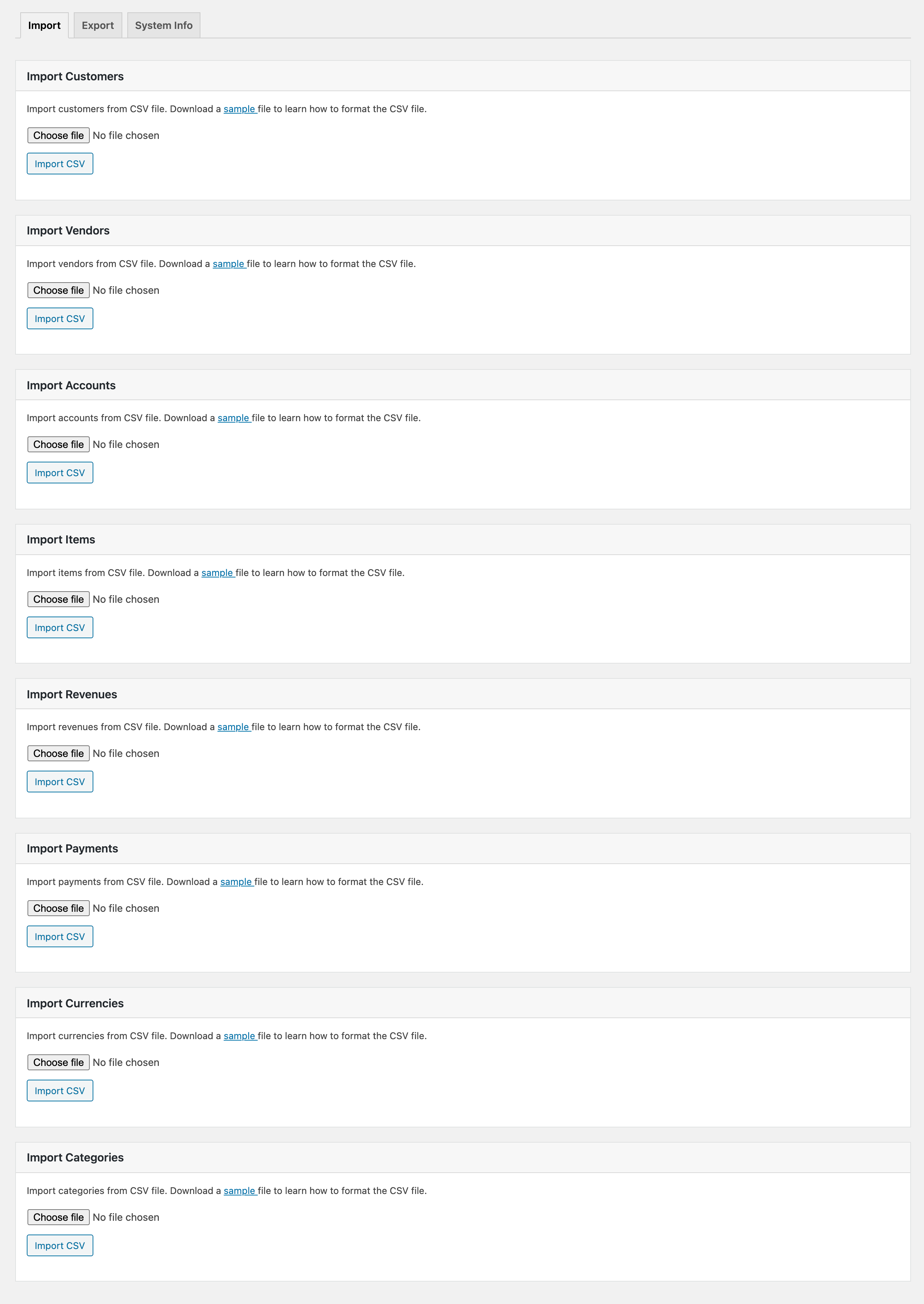
Task: Click Import CSV for customers
Action: point(60,163)
